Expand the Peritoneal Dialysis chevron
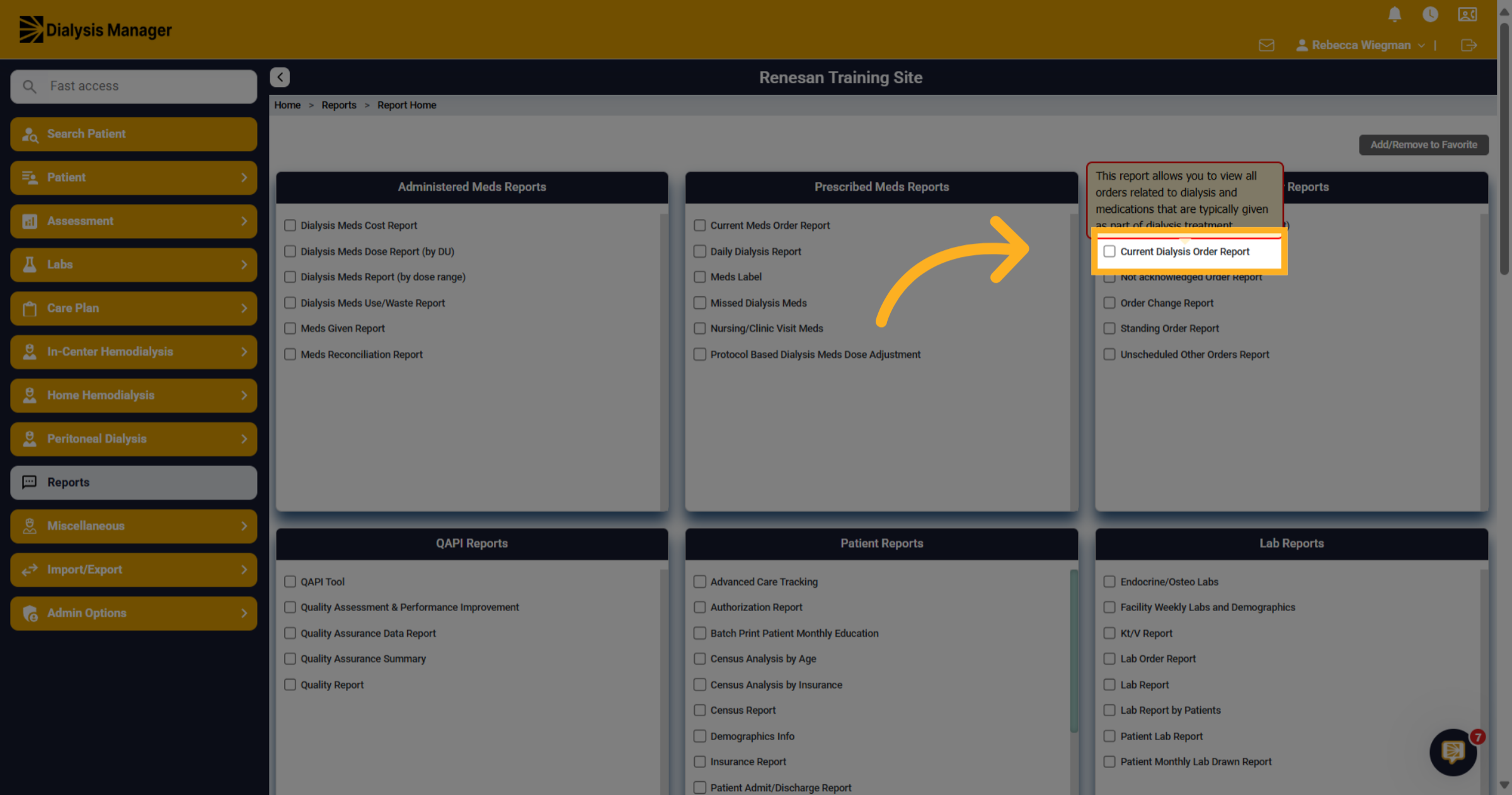1512x795 pixels. click(x=244, y=438)
